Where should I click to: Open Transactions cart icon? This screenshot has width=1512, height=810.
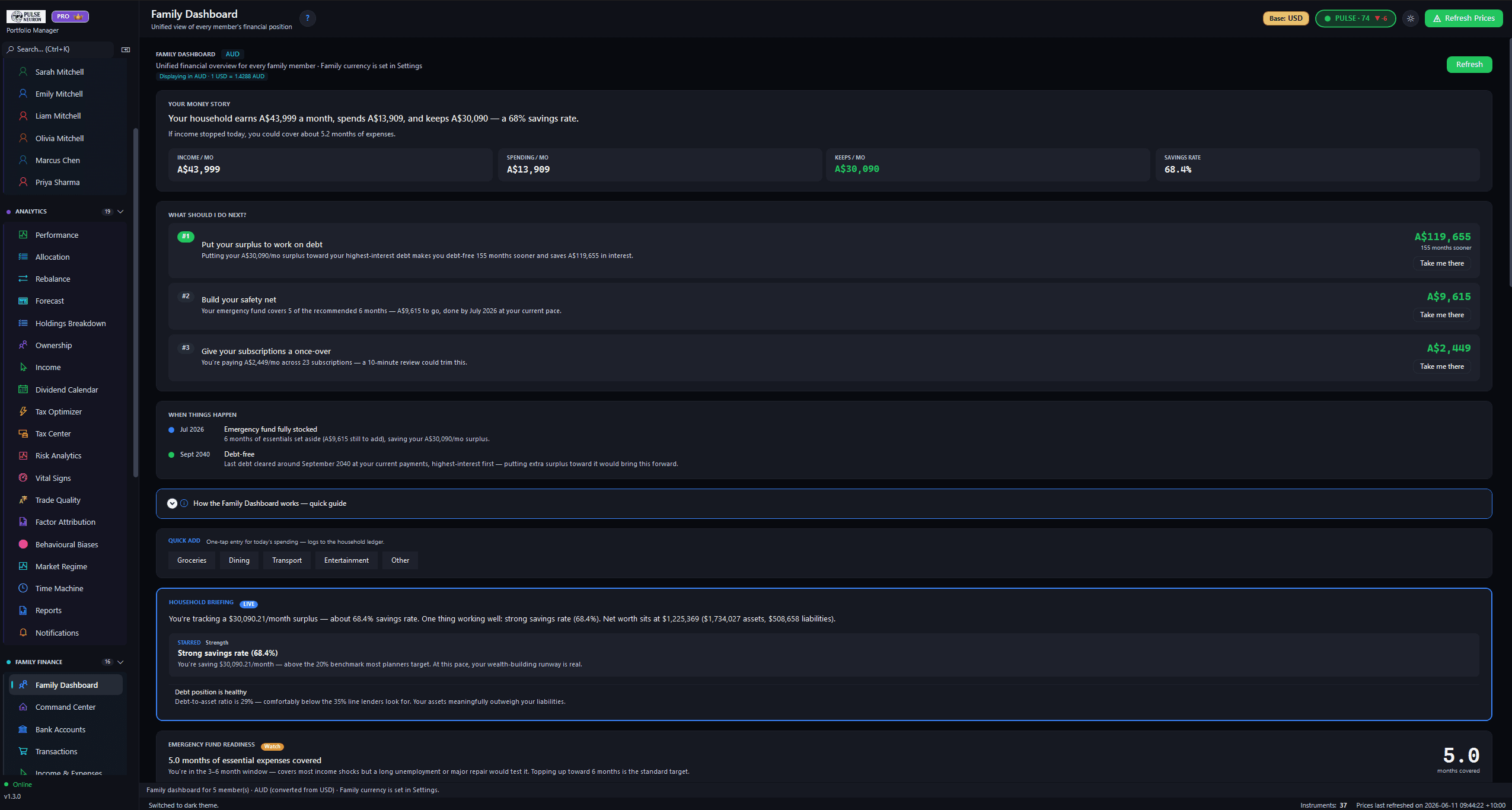(x=23, y=751)
